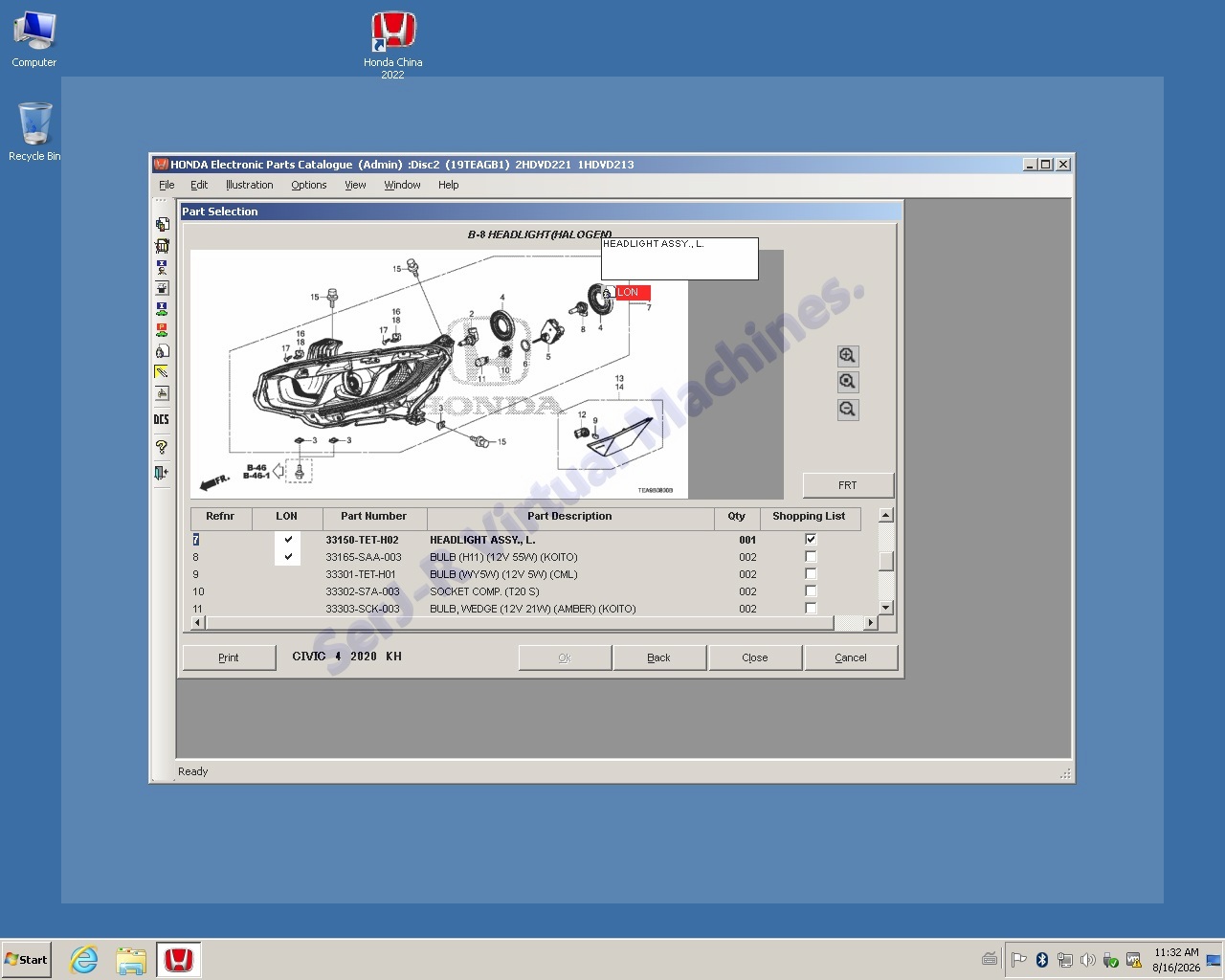The image size is (1225, 980).
Task: Click the Start button
Action: point(26,959)
